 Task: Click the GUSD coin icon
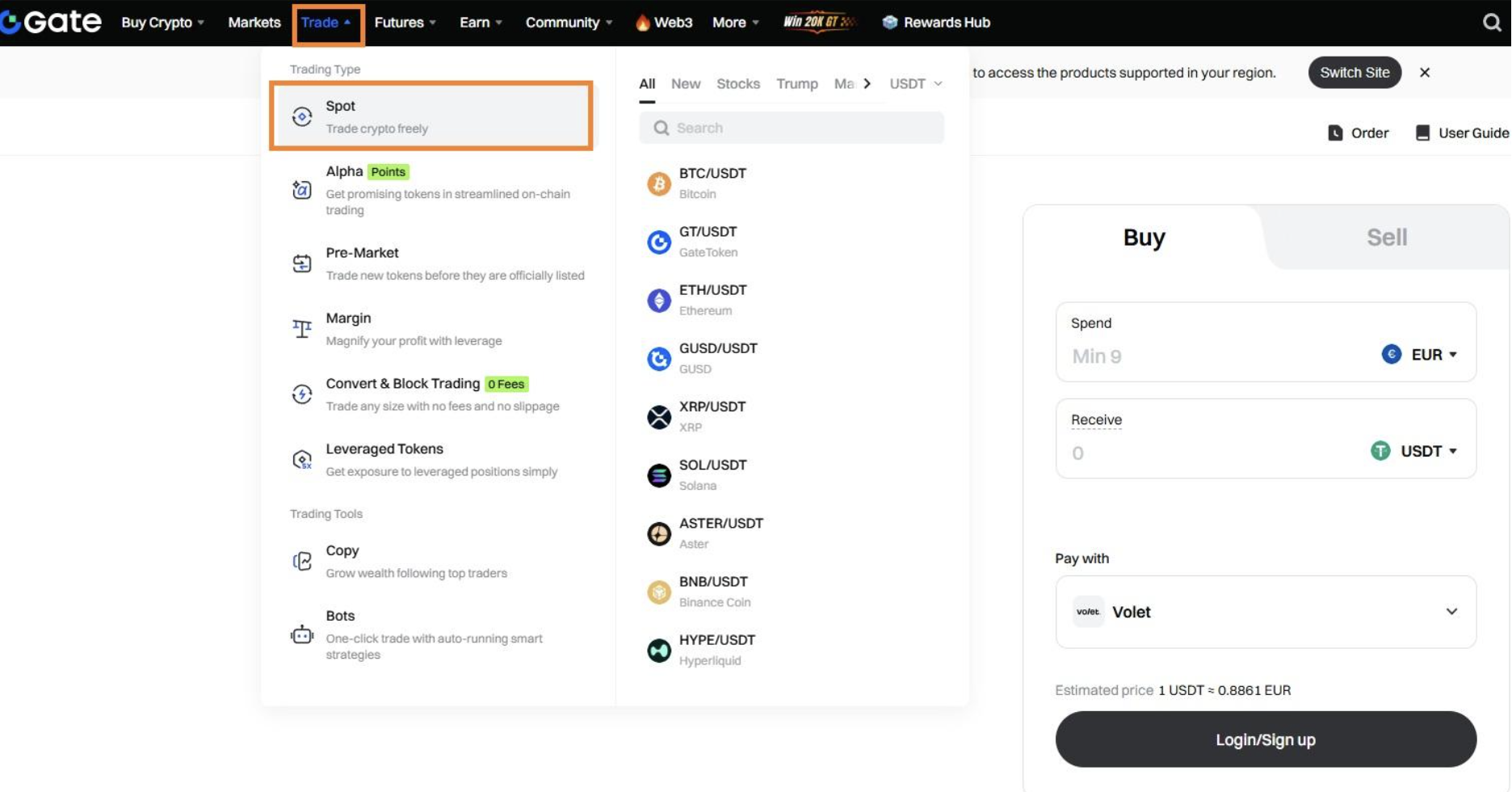659,358
